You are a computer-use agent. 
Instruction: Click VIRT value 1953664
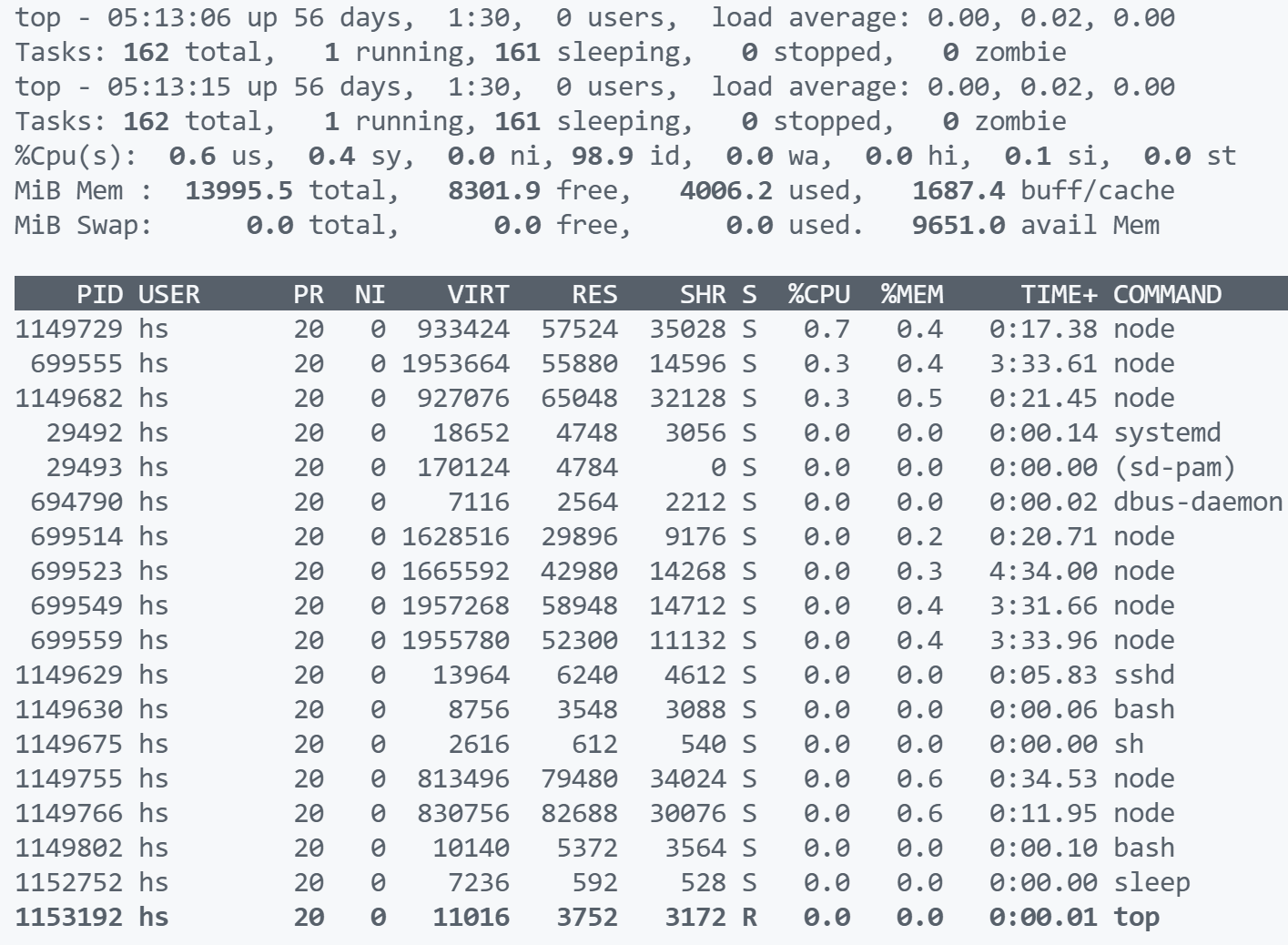coord(455,363)
